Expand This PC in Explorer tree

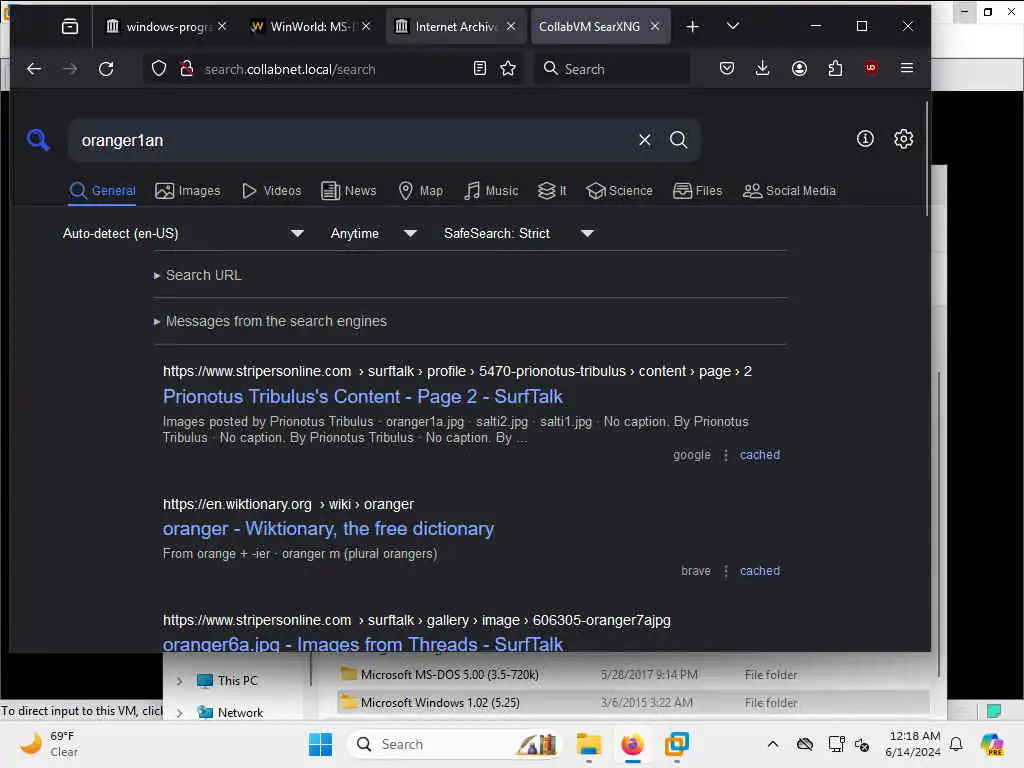point(180,680)
